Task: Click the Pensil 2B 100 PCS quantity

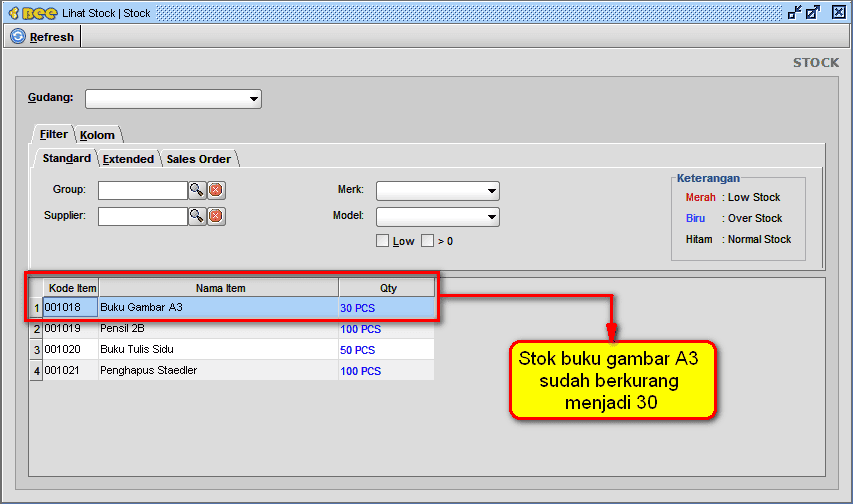Action: coord(386,329)
